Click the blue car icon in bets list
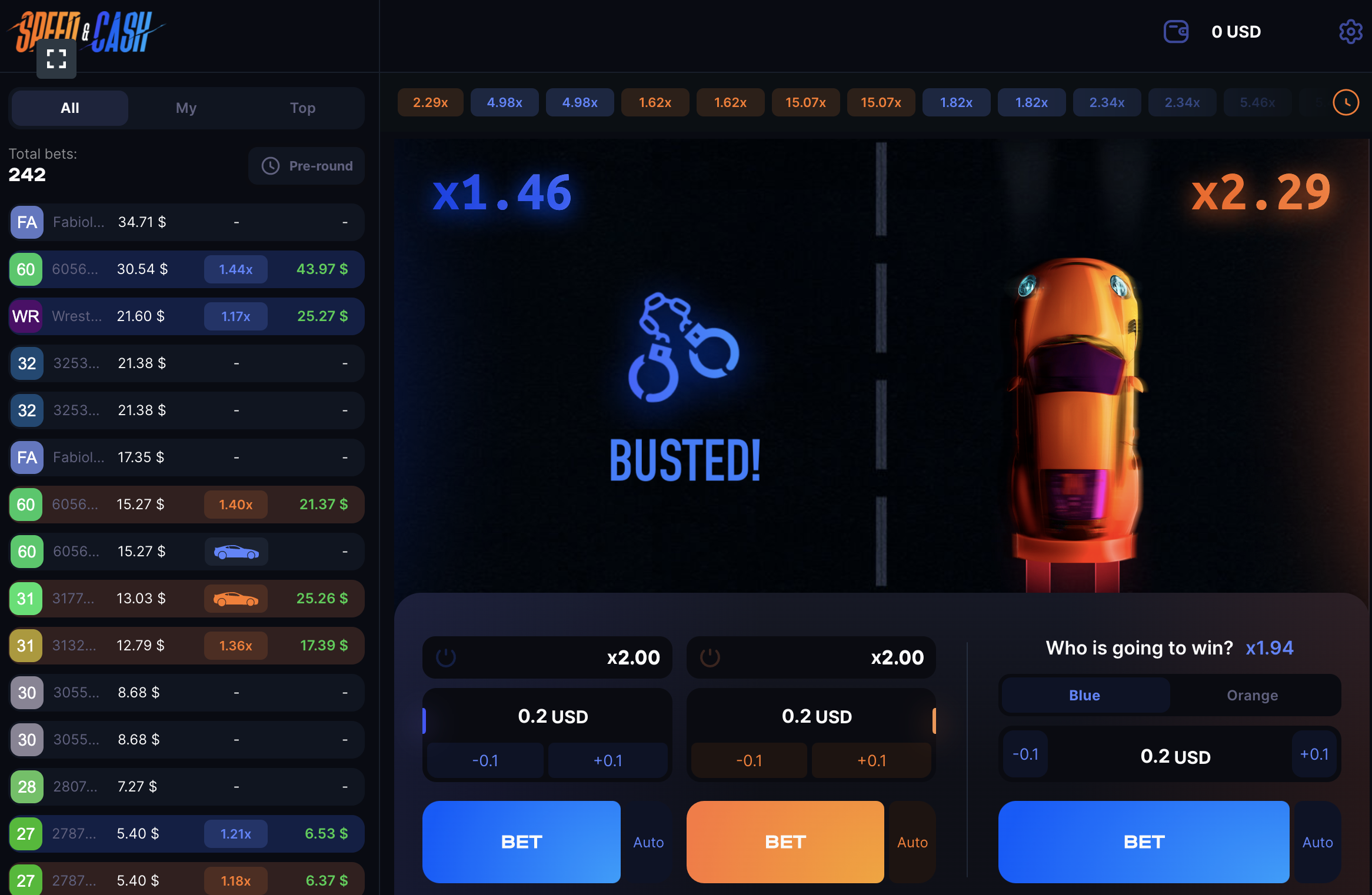Screen dimensions: 1372x895 coord(236,552)
